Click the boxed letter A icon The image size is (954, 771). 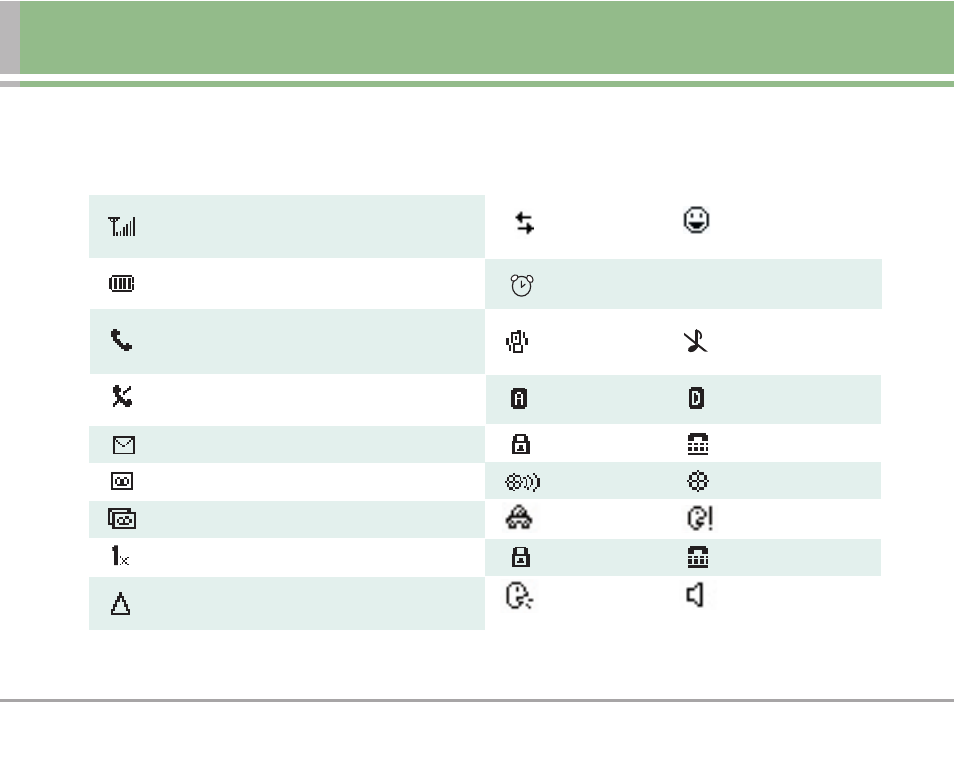[519, 399]
